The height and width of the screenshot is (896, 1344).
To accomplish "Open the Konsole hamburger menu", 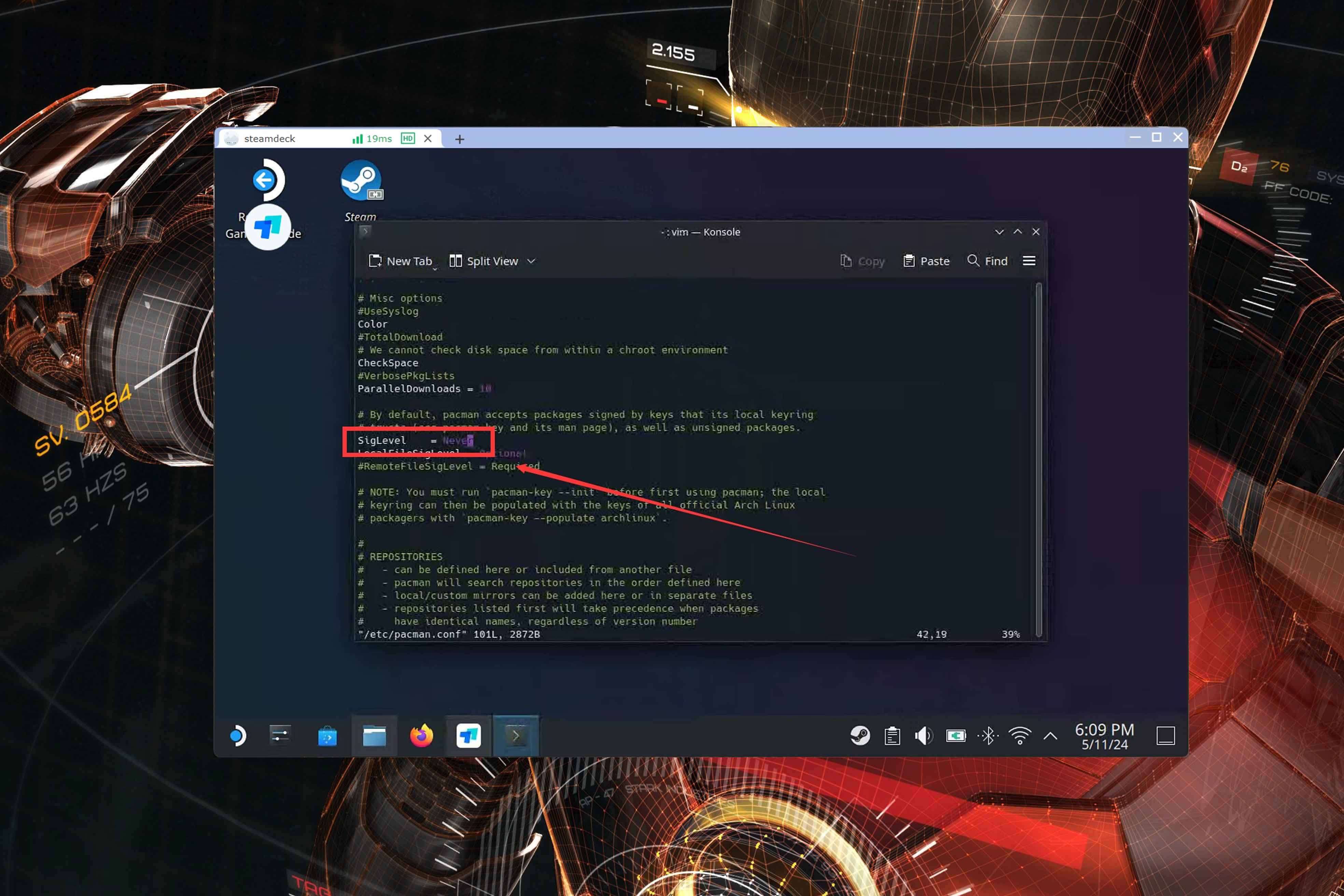I will tap(1028, 261).
